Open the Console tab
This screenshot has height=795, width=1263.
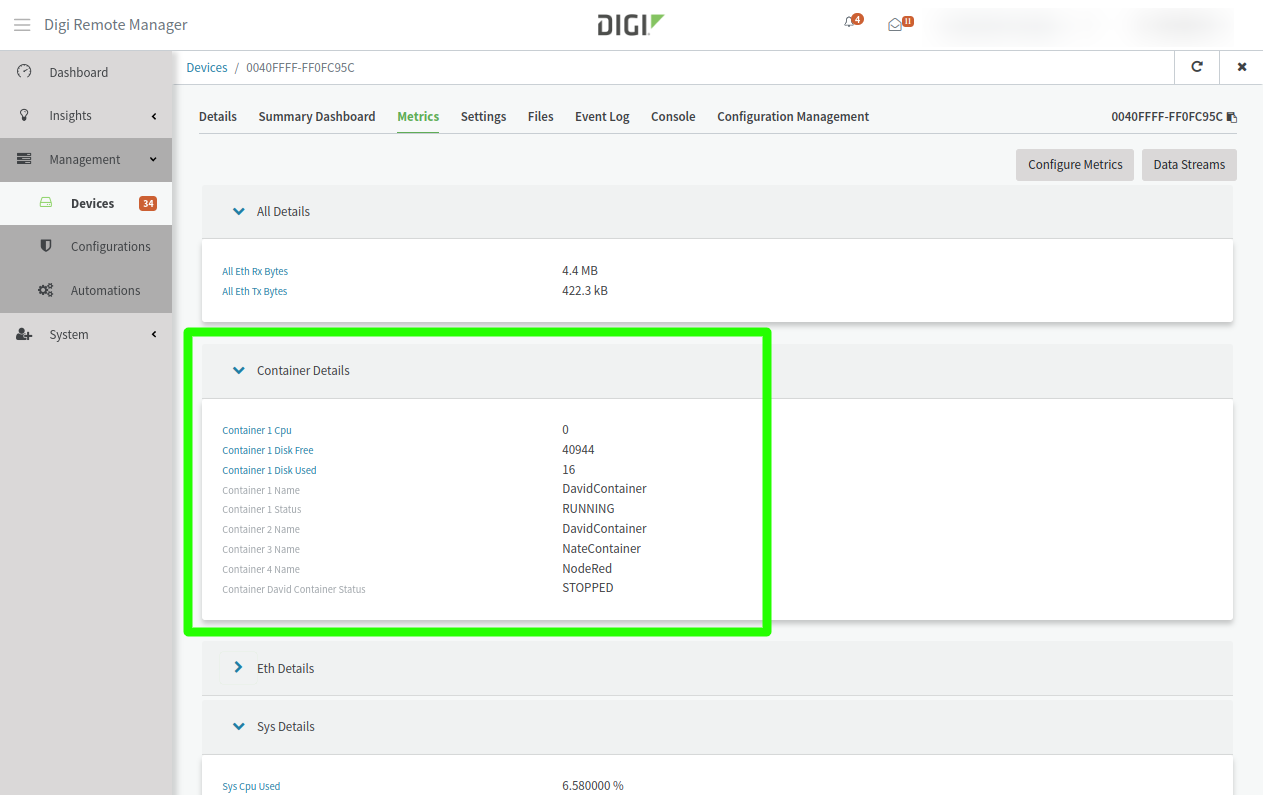(x=673, y=116)
